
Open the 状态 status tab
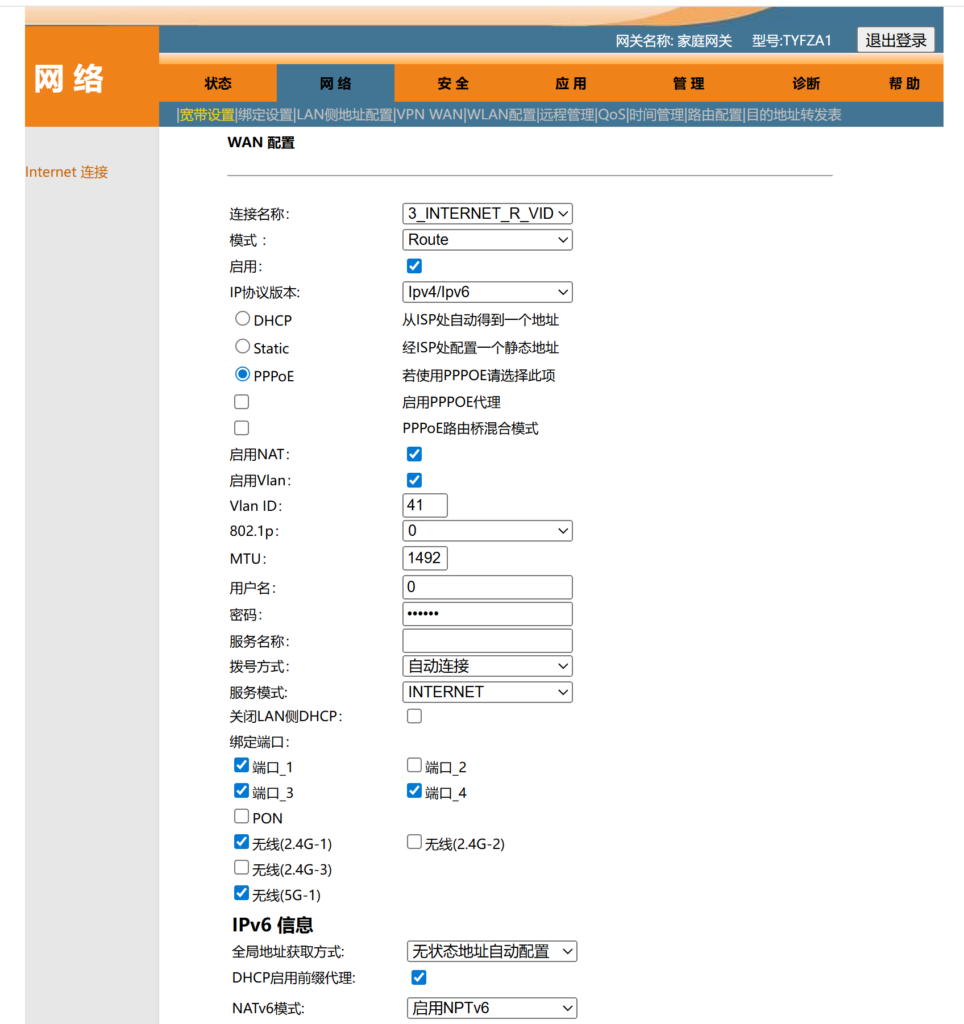(x=218, y=84)
